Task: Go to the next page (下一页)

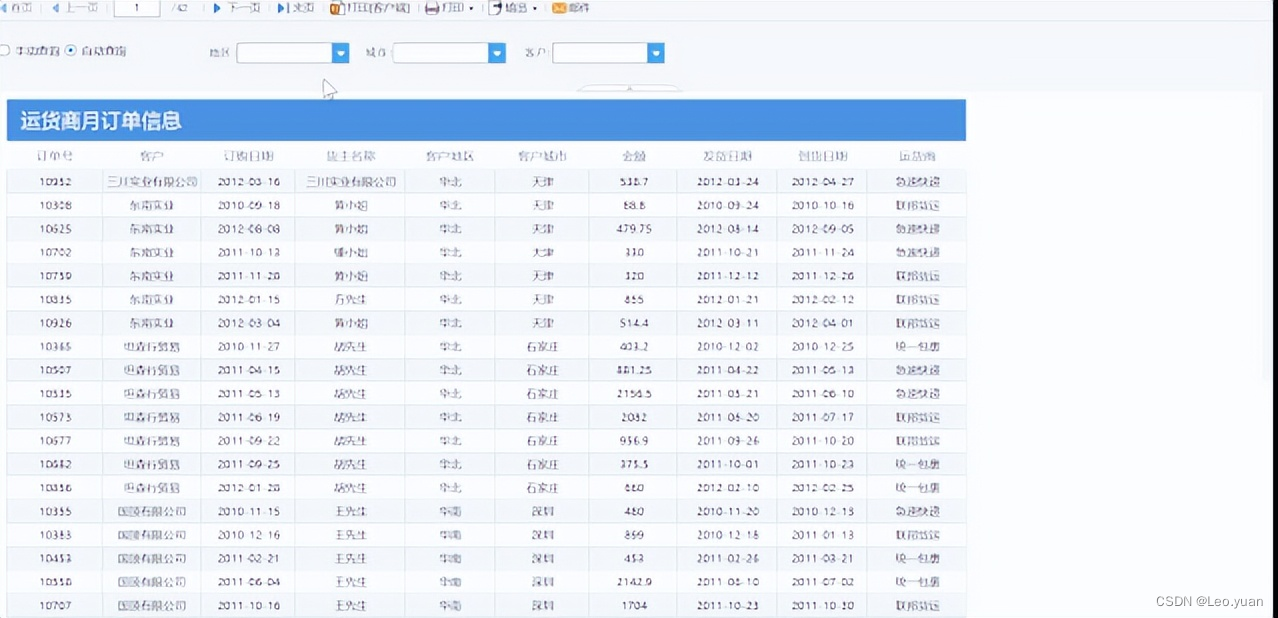Action: click(237, 8)
